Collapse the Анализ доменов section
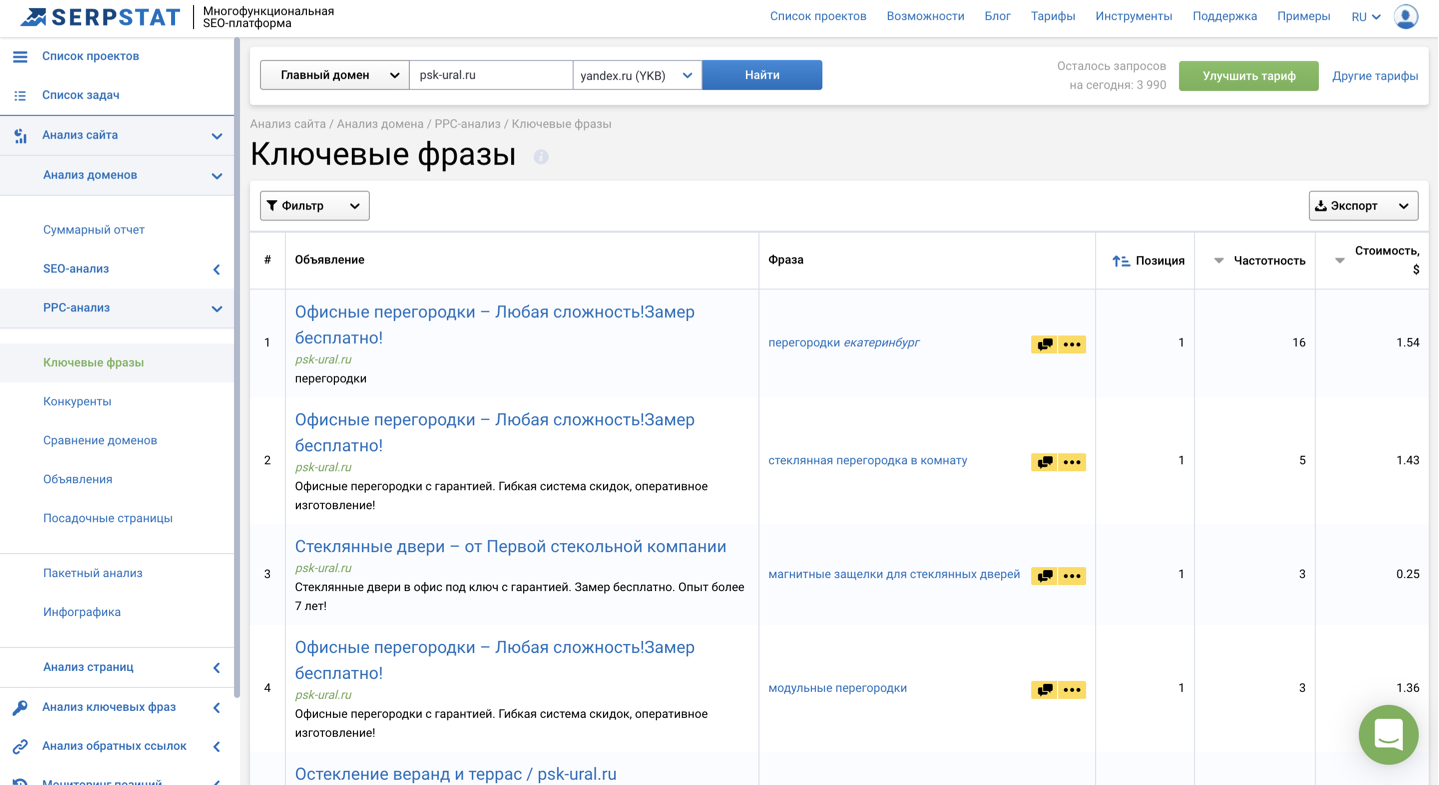The height and width of the screenshot is (785, 1439). coord(217,176)
